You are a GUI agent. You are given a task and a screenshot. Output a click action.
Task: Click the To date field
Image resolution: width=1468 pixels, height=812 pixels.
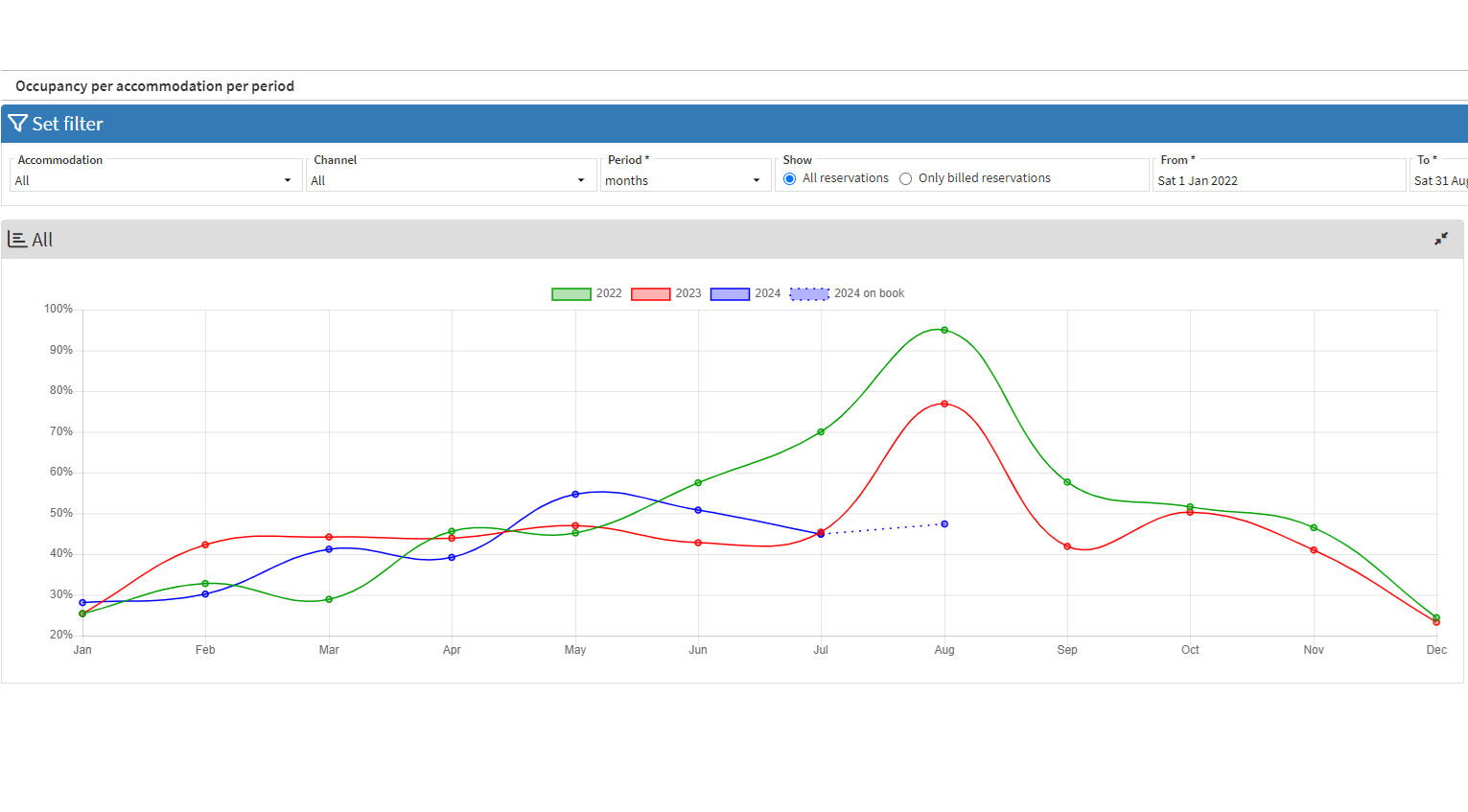tap(1438, 180)
